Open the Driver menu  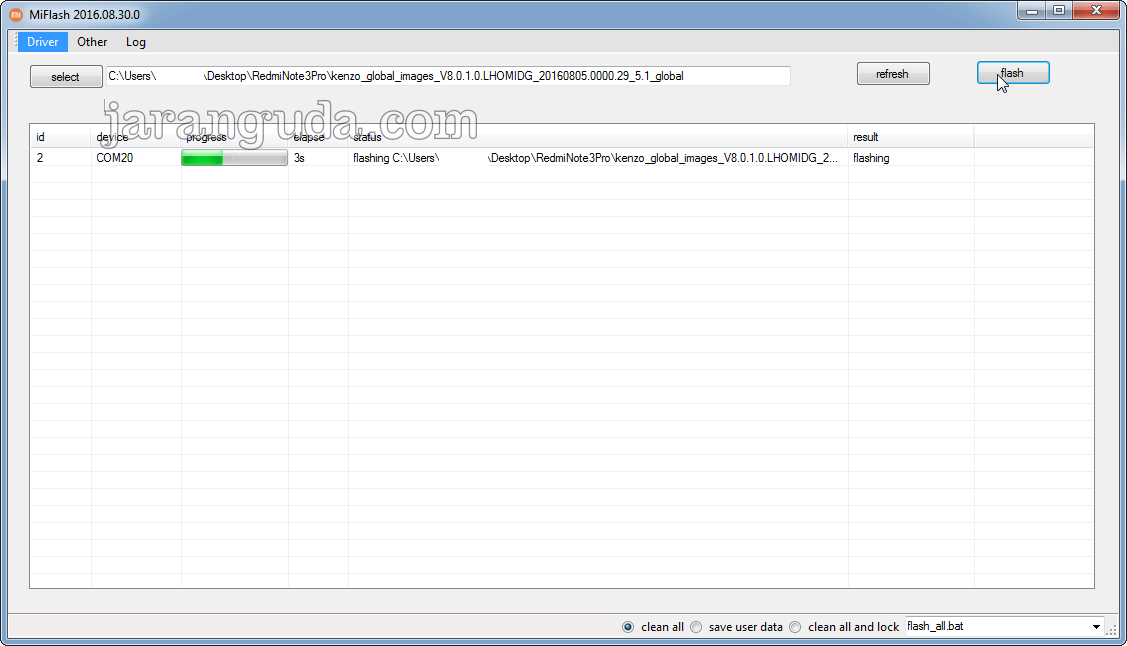(x=42, y=42)
